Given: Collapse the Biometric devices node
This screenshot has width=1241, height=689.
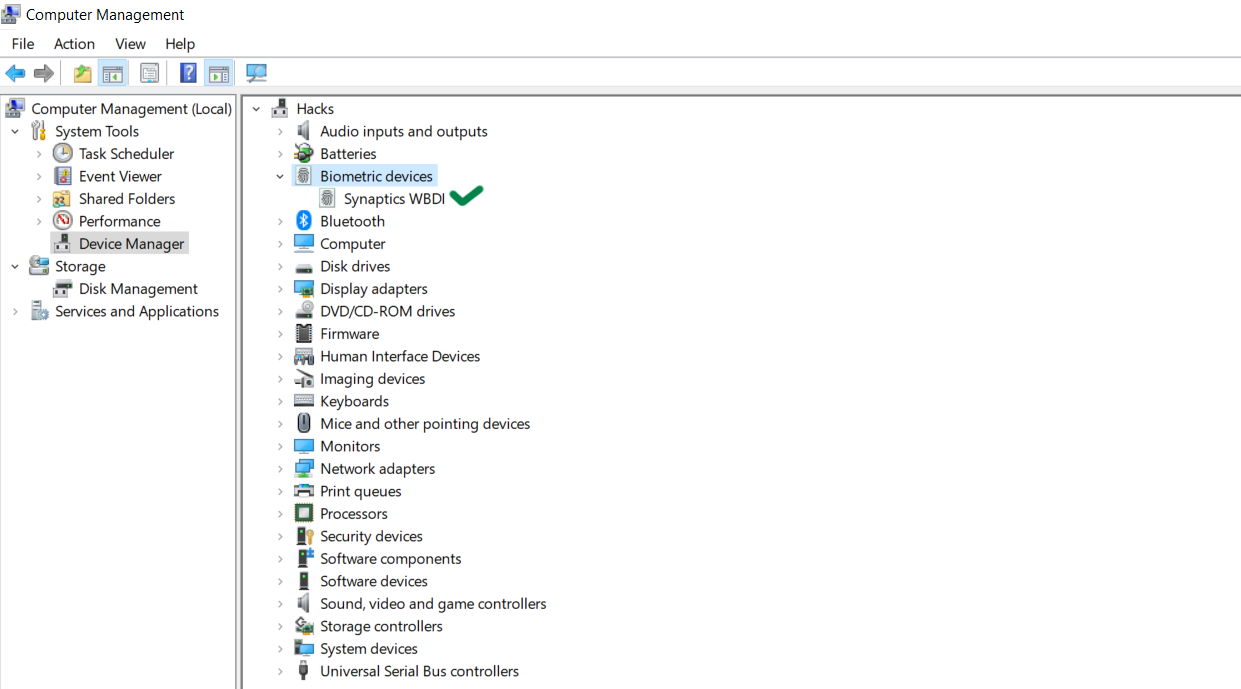Looking at the screenshot, I should pyautogui.click(x=280, y=175).
